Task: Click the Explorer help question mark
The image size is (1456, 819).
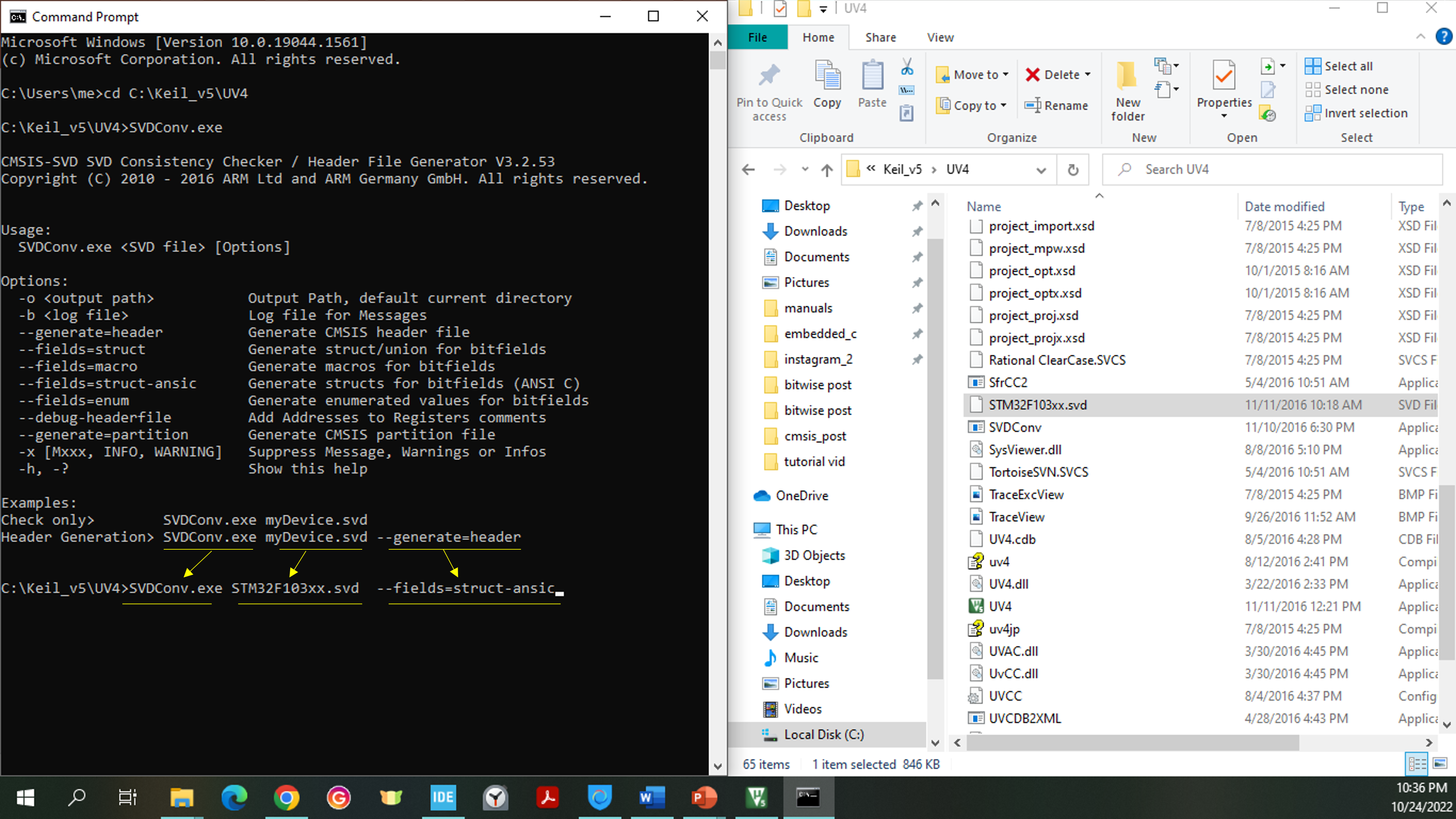Action: [1443, 37]
